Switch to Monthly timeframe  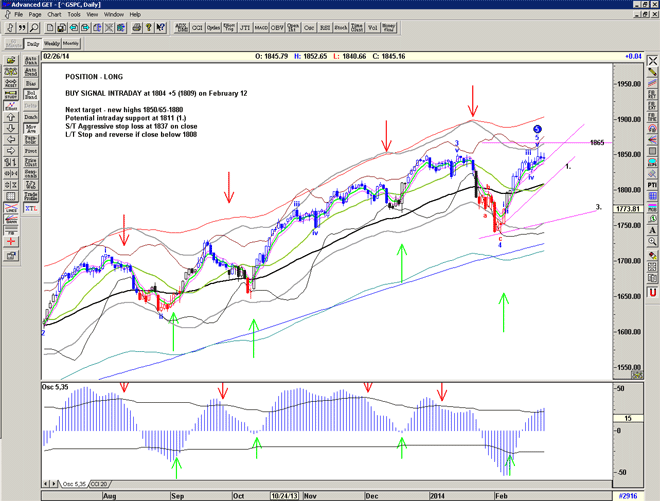72,44
